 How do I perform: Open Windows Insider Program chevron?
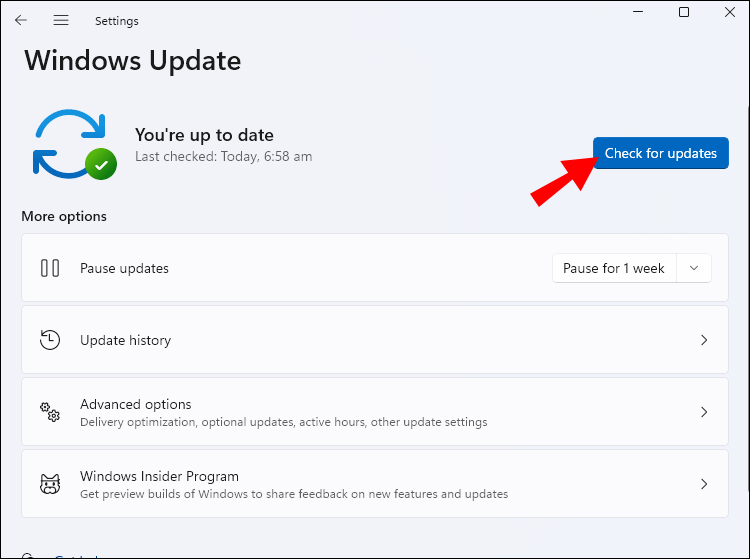[x=704, y=484]
